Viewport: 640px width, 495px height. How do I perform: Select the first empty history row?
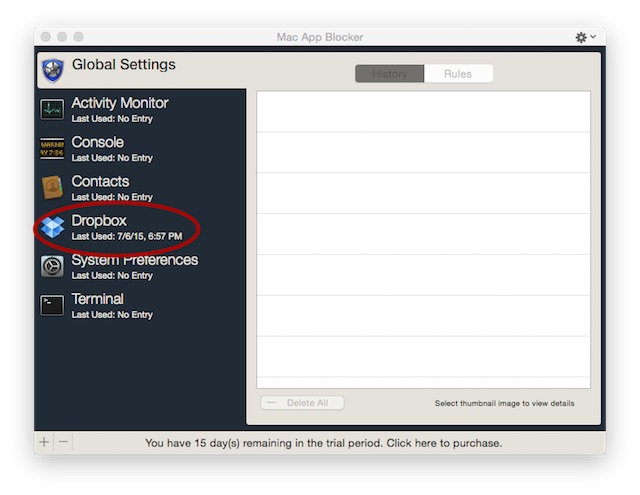tap(423, 112)
